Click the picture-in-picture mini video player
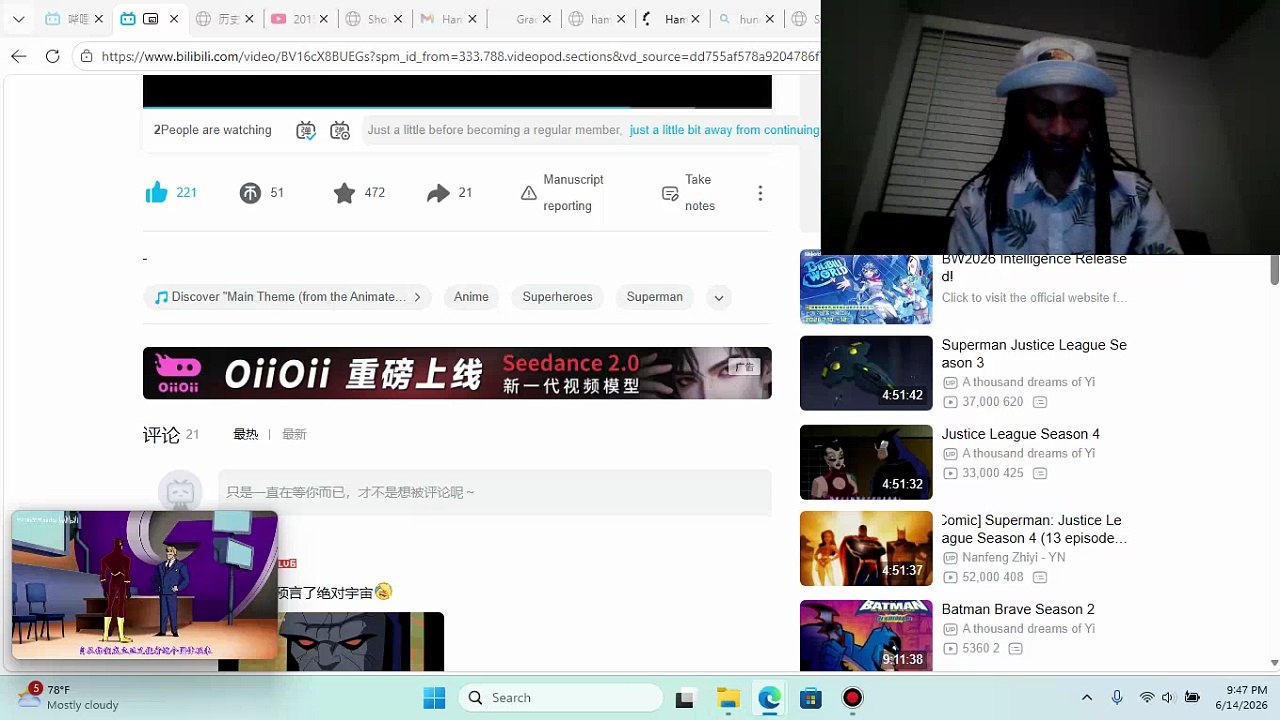Viewport: 1280px width, 720px height. click(144, 585)
